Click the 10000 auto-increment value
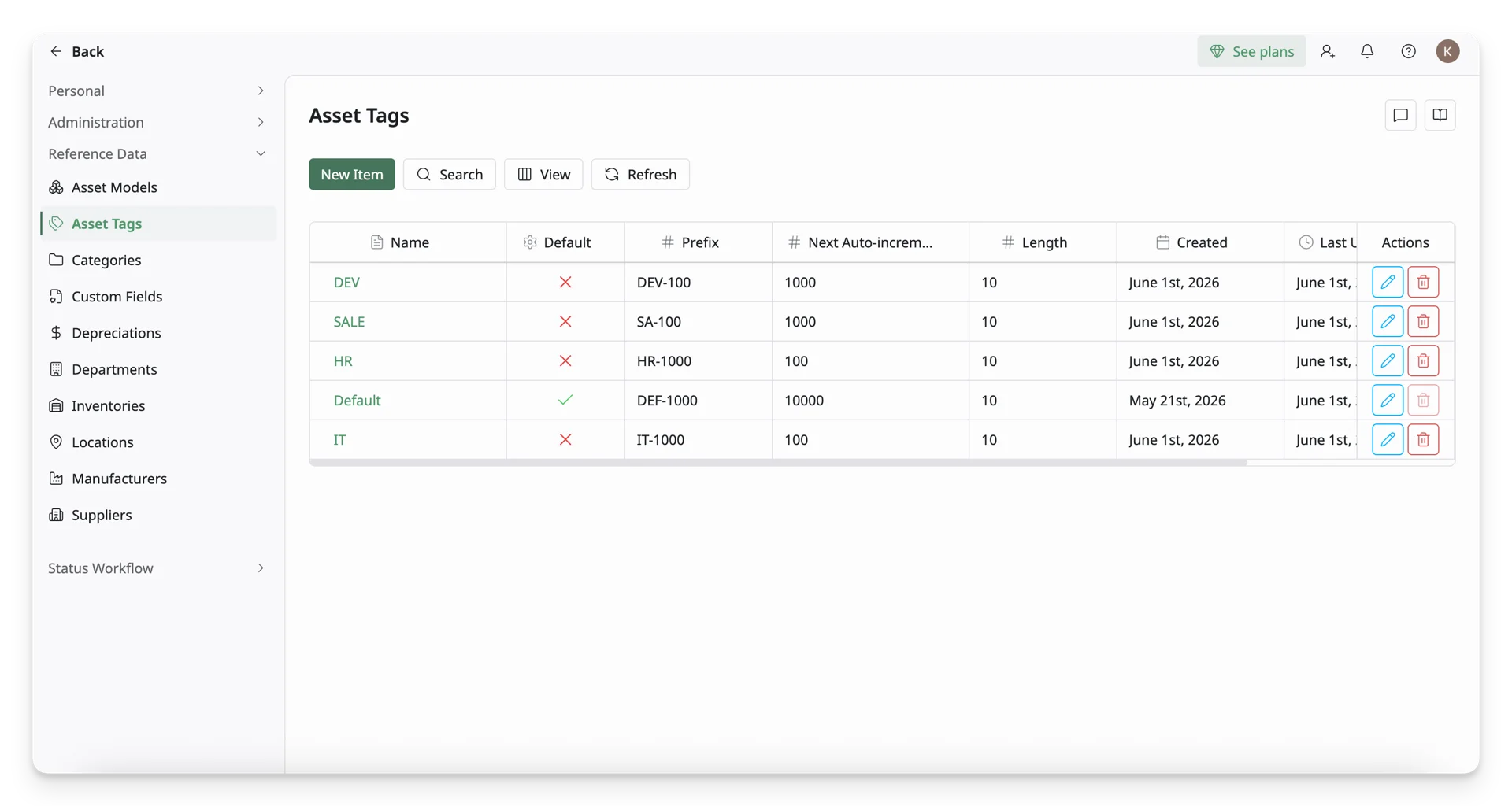 click(x=804, y=401)
